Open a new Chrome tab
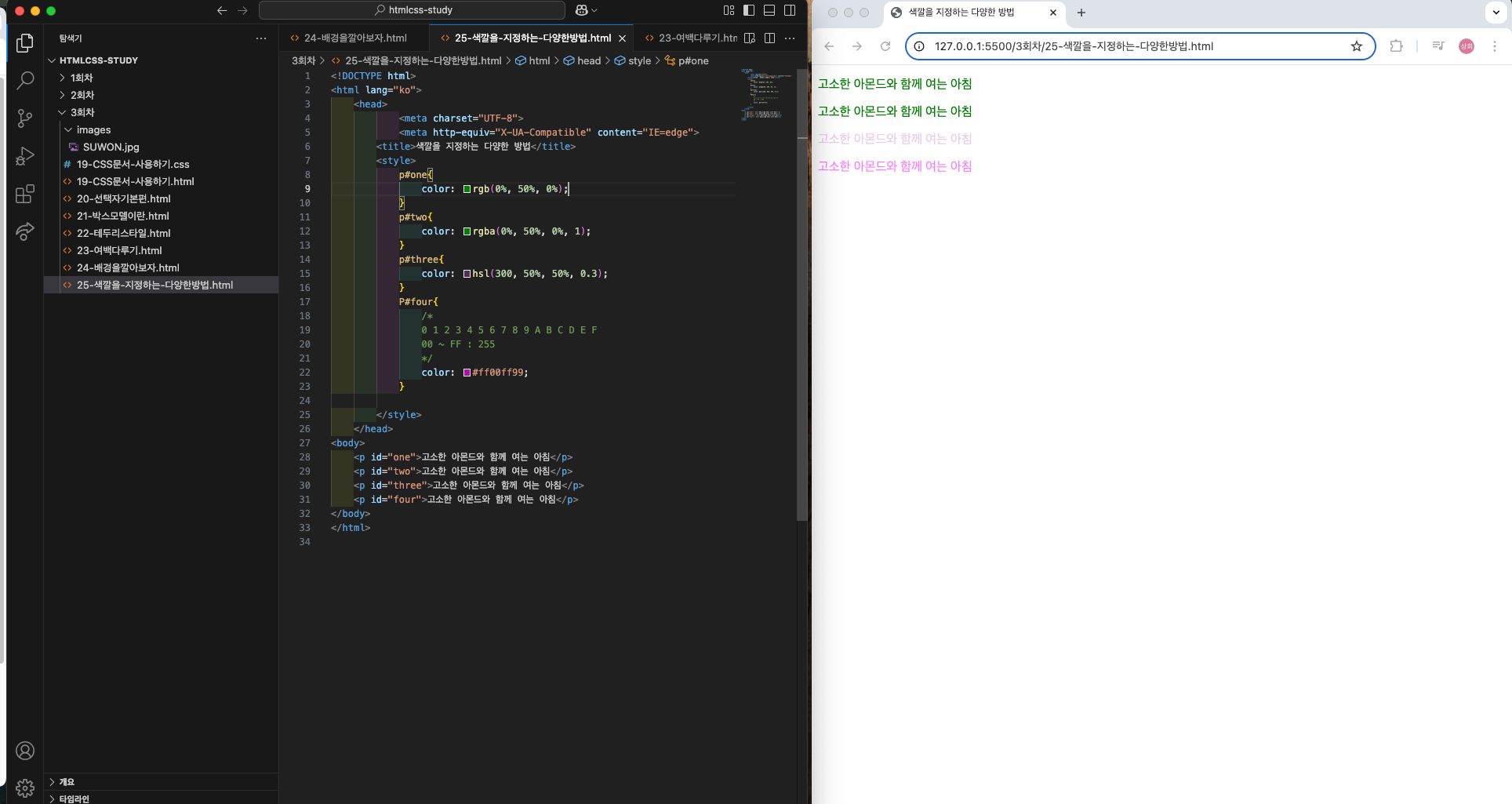Screen dimensions: 1512x804 coord(1081,13)
